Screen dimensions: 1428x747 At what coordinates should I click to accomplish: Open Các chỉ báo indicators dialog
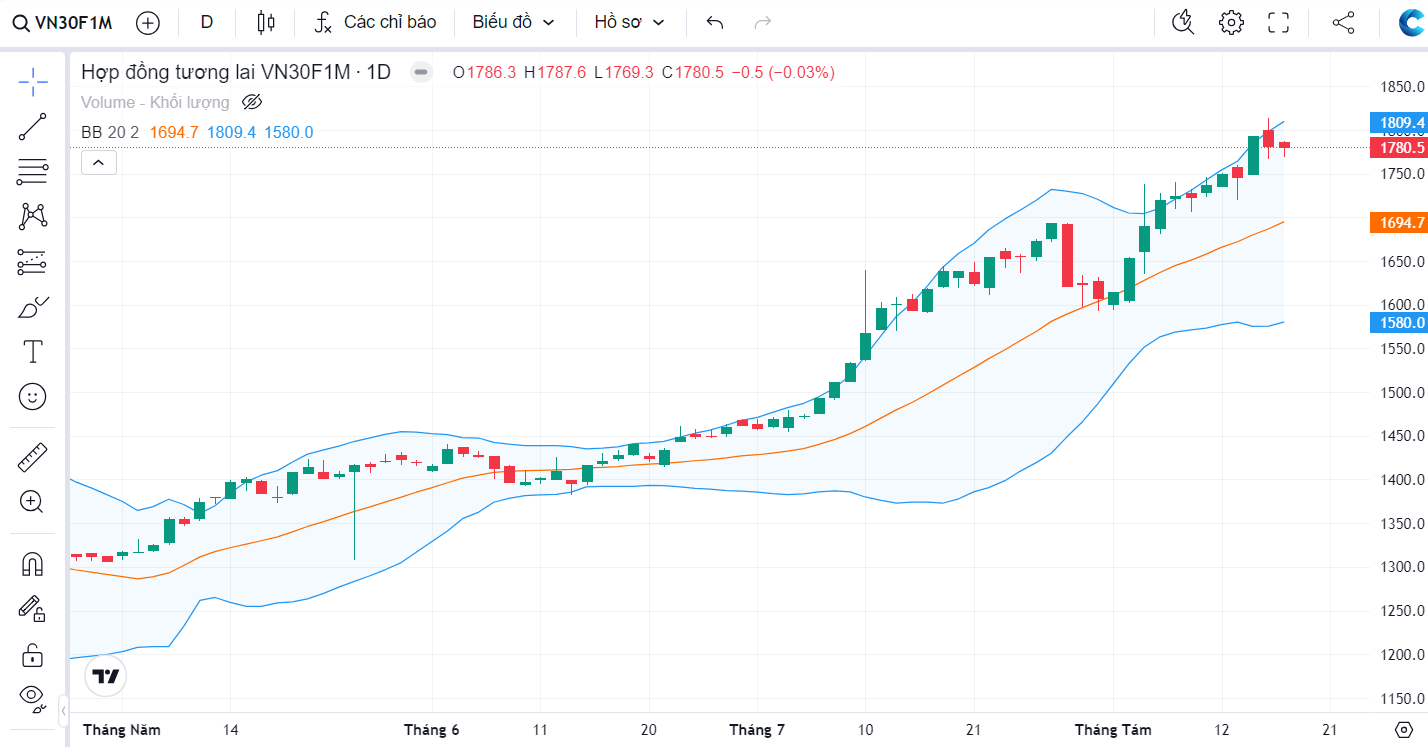click(x=376, y=22)
